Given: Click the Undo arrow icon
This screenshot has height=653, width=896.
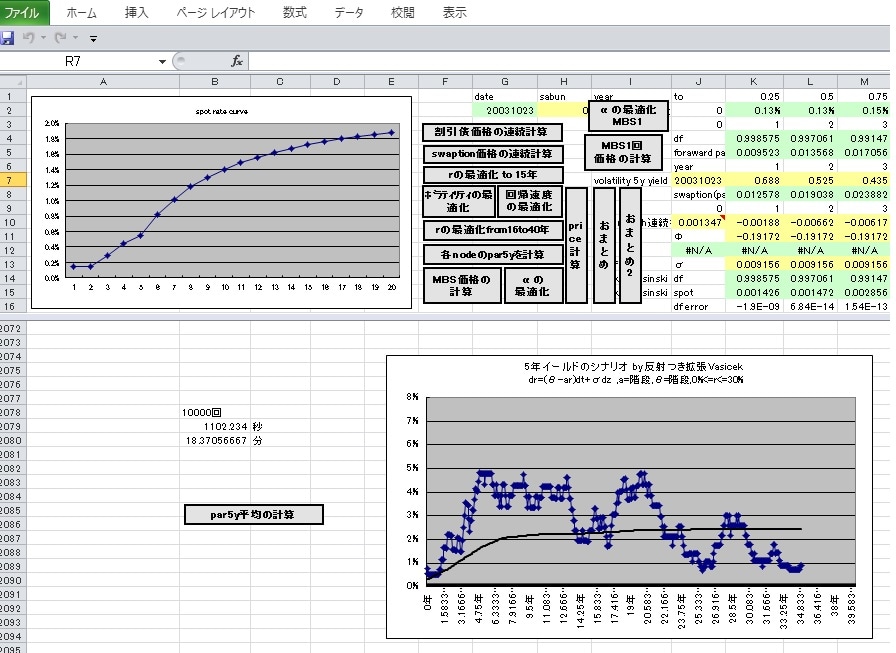Looking at the screenshot, I should [28, 38].
